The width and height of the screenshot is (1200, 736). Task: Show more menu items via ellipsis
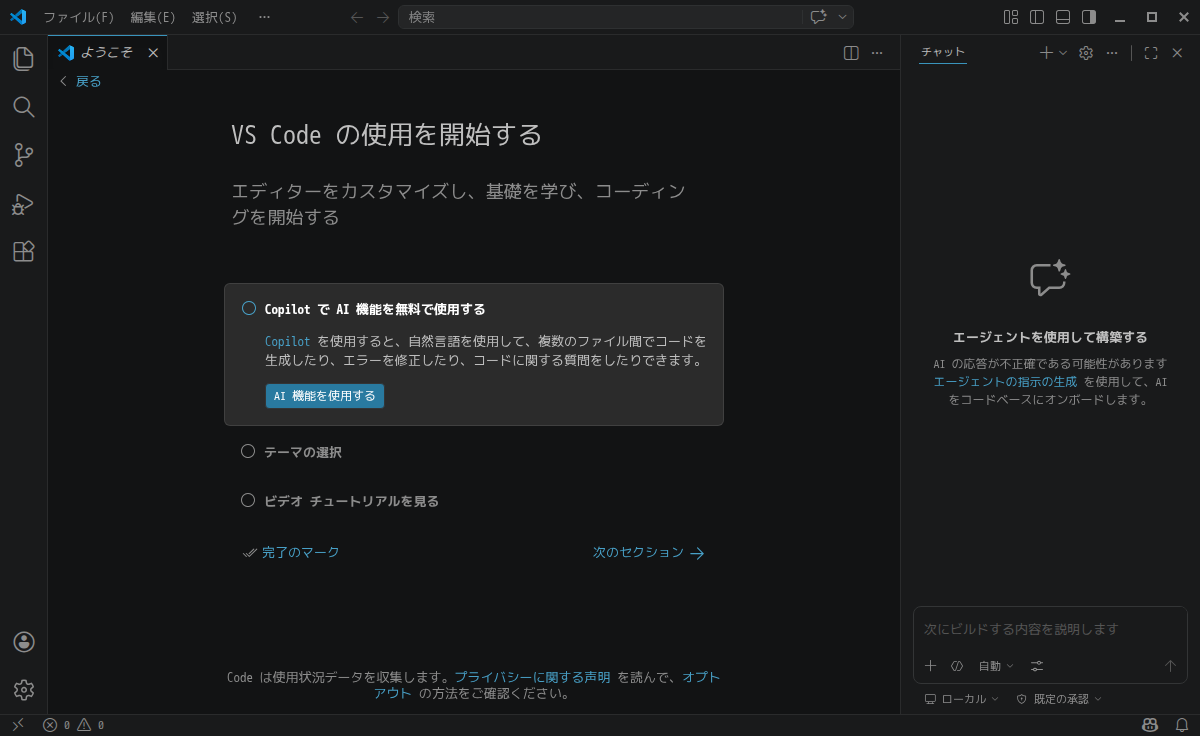click(x=264, y=17)
